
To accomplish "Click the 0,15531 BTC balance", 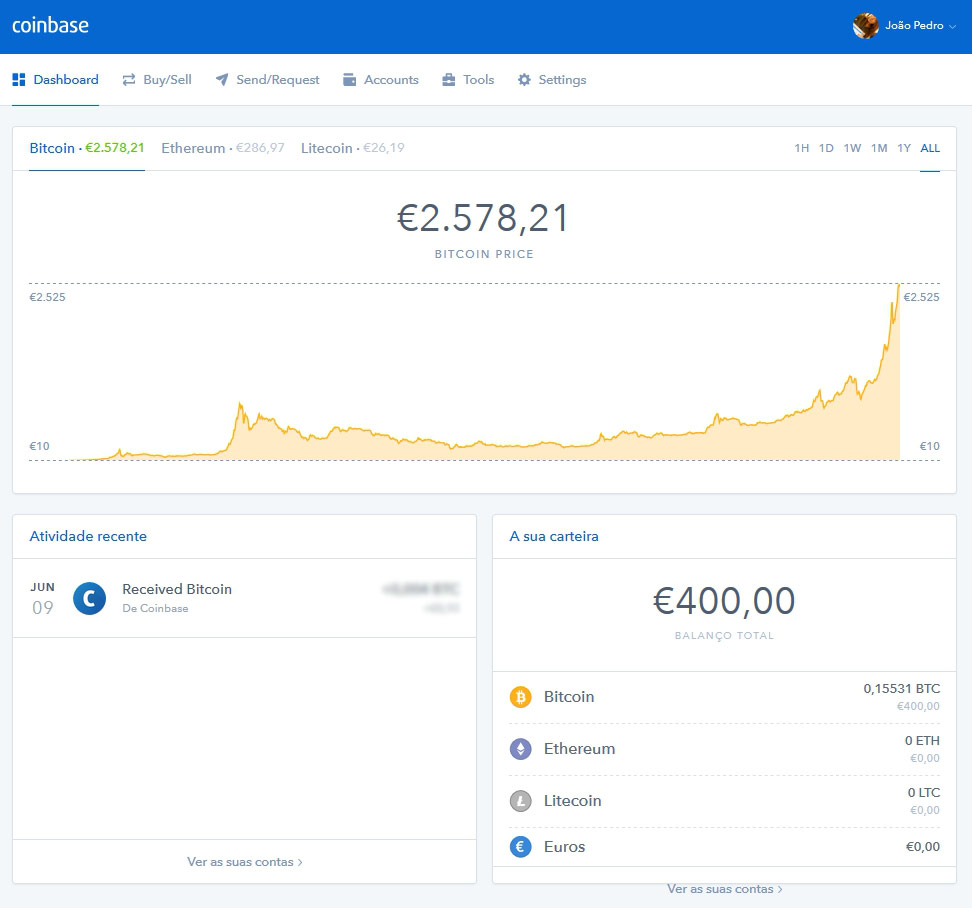I will [901, 689].
